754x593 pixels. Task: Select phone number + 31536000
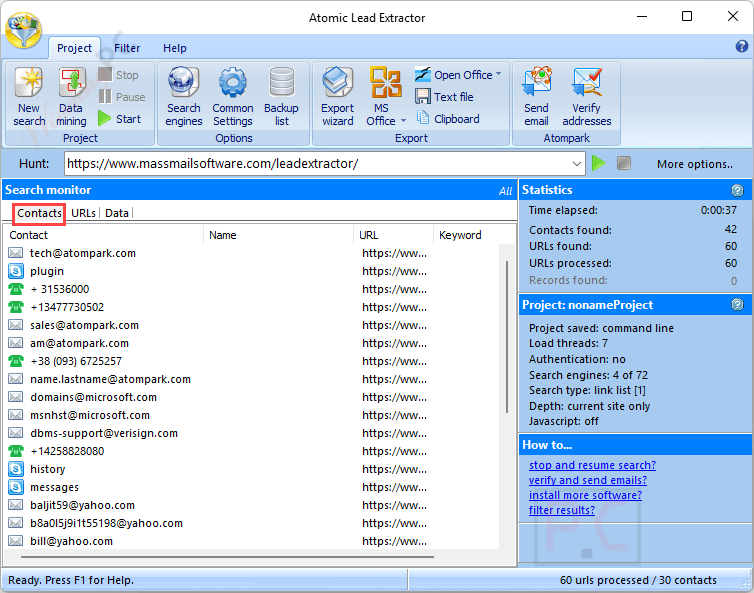252,289
